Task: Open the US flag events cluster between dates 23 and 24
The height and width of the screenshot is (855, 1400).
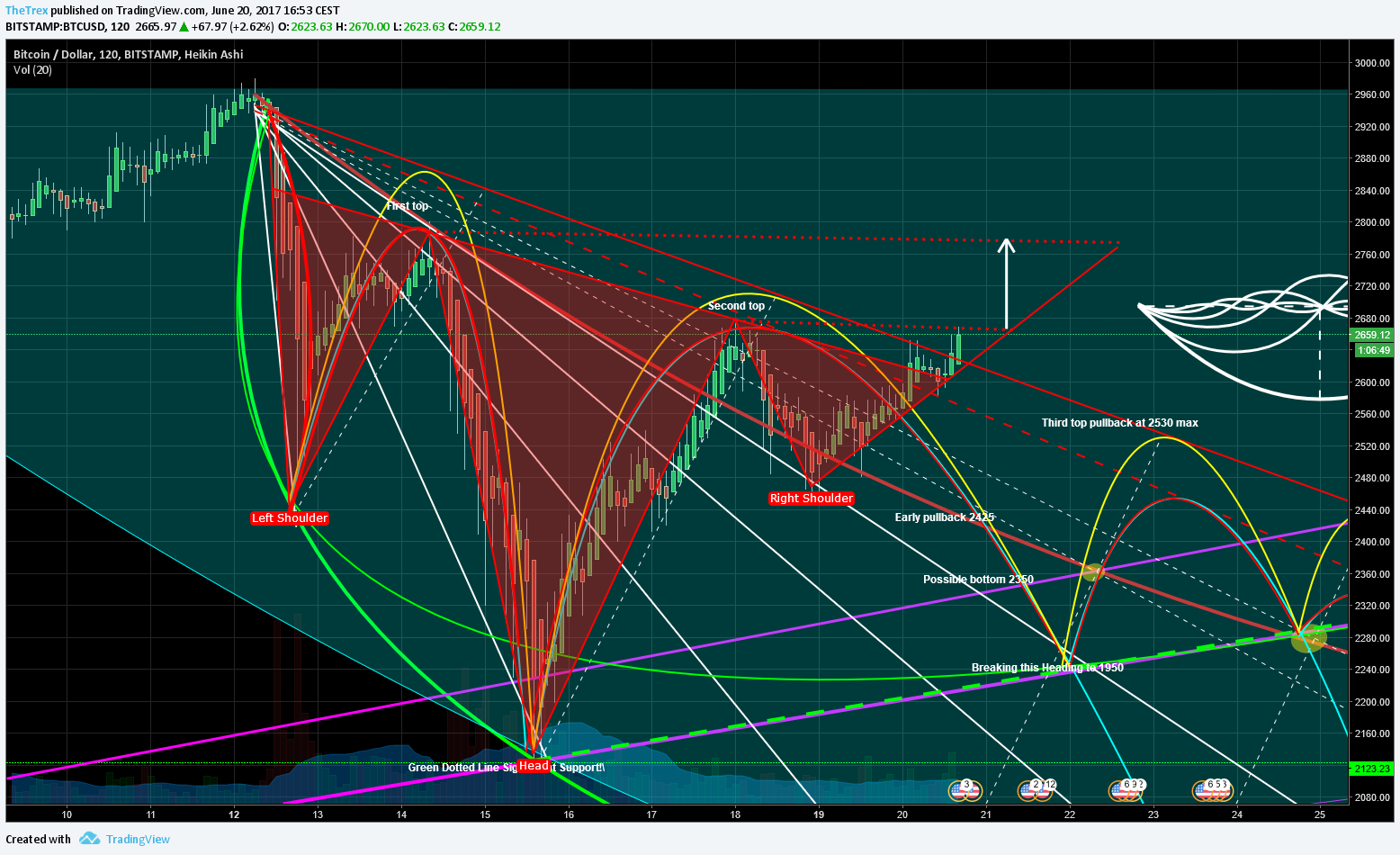Action: 1211,790
